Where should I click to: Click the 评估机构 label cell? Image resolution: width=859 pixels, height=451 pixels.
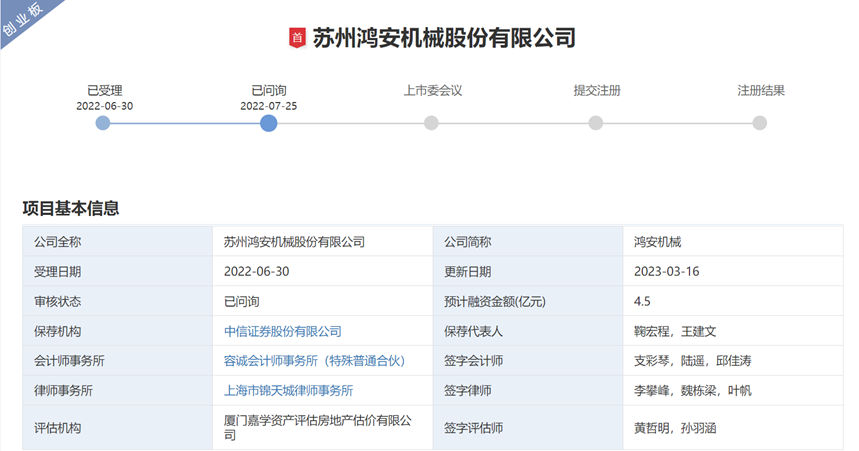[x=117, y=427]
